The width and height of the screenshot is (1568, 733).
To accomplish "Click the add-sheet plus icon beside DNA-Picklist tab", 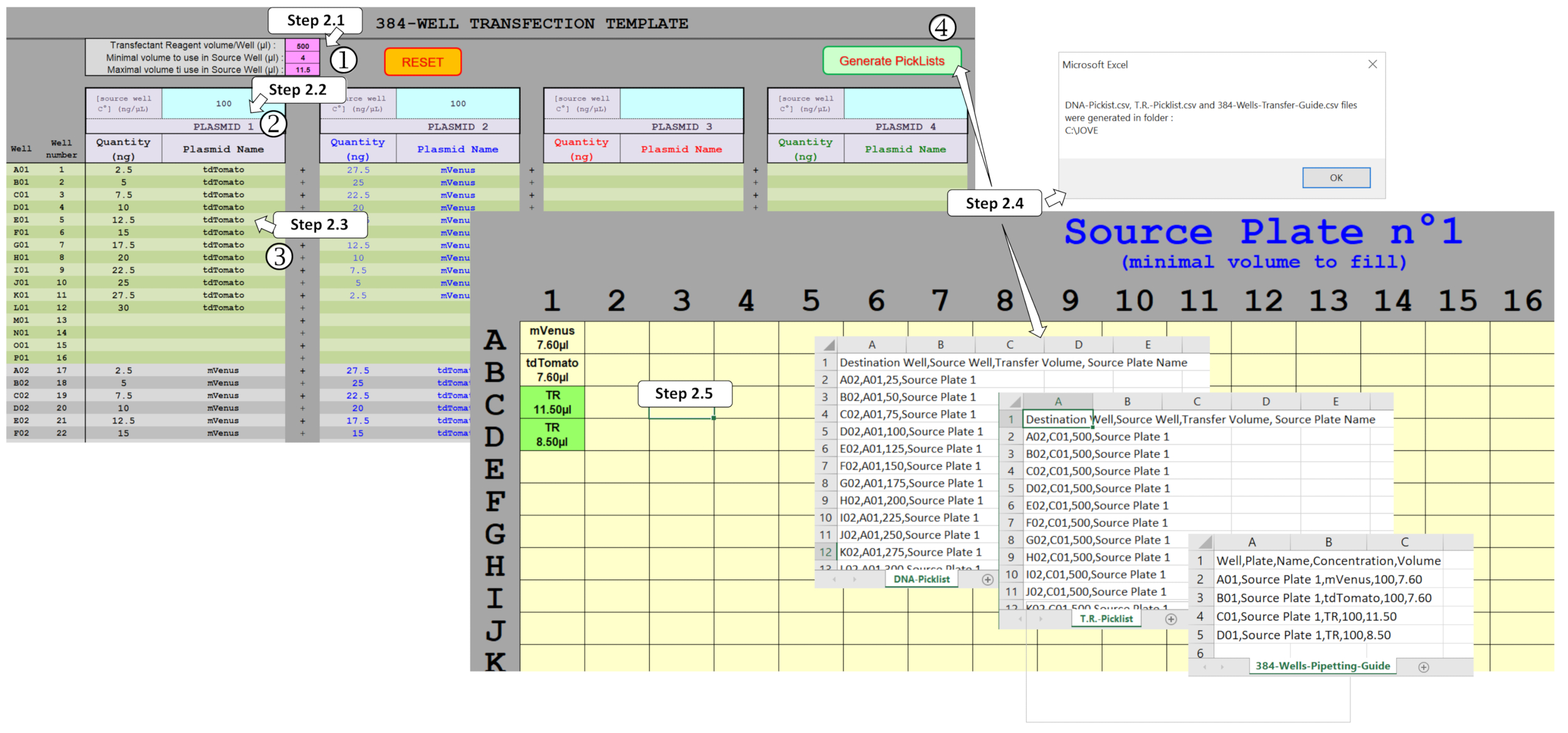I will (x=987, y=579).
